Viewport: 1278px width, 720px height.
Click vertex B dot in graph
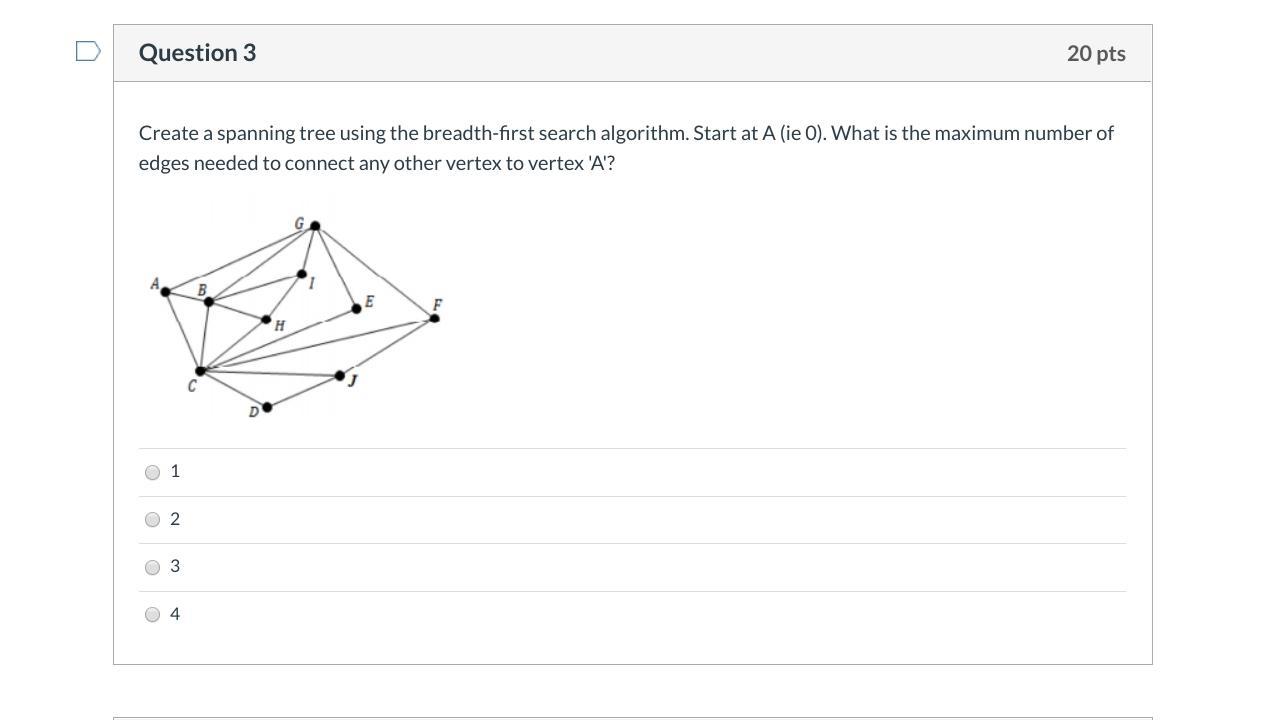(208, 301)
